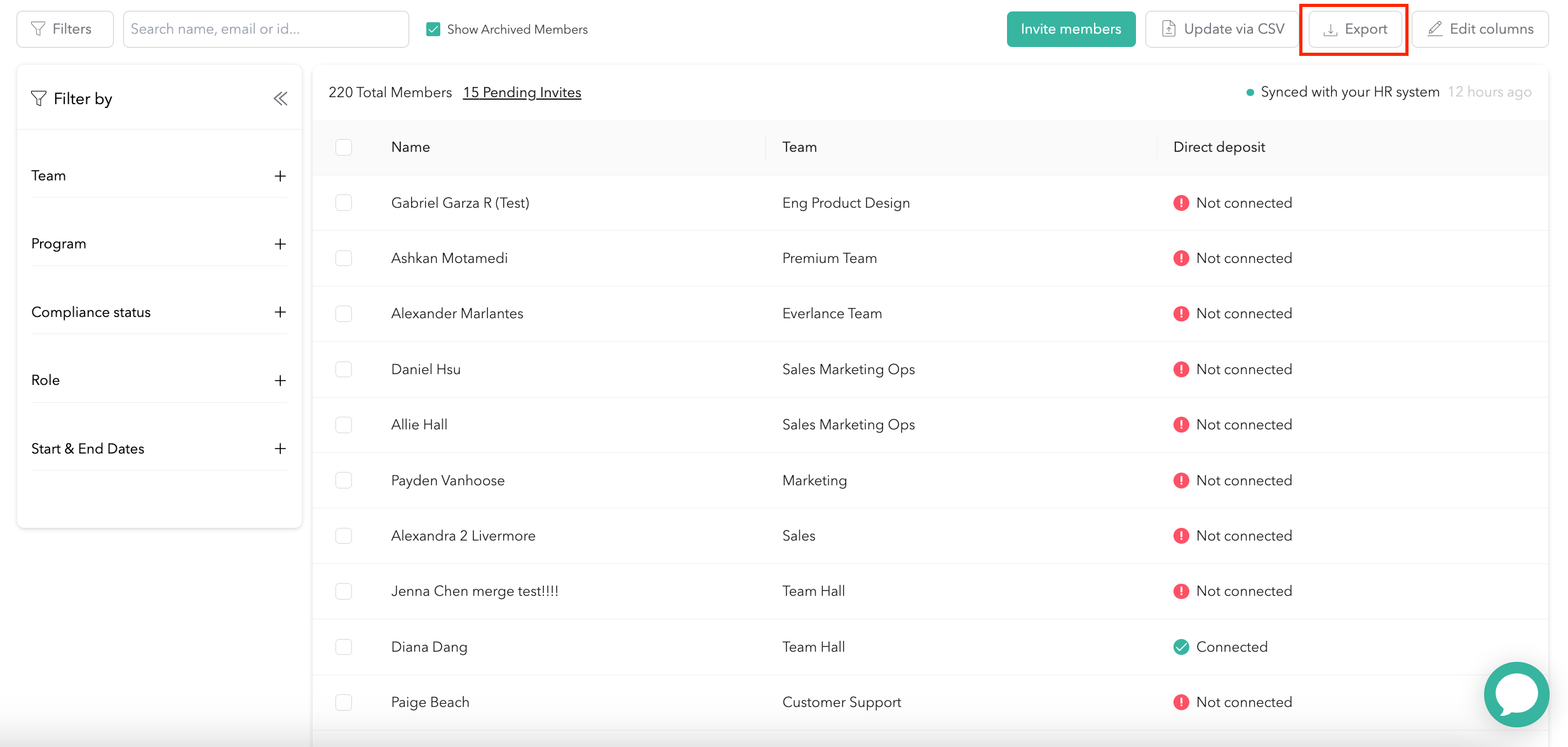
Task: Click the Filters button funnel icon
Action: (x=39, y=29)
